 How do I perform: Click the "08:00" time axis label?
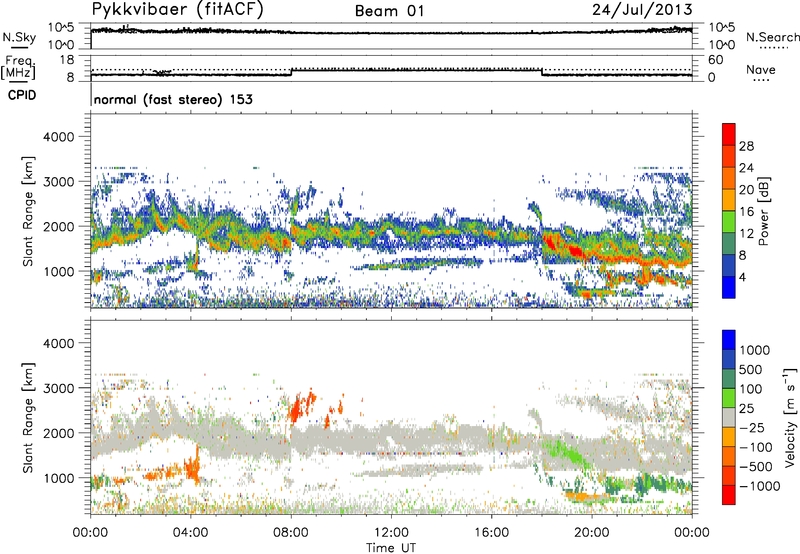[291, 533]
